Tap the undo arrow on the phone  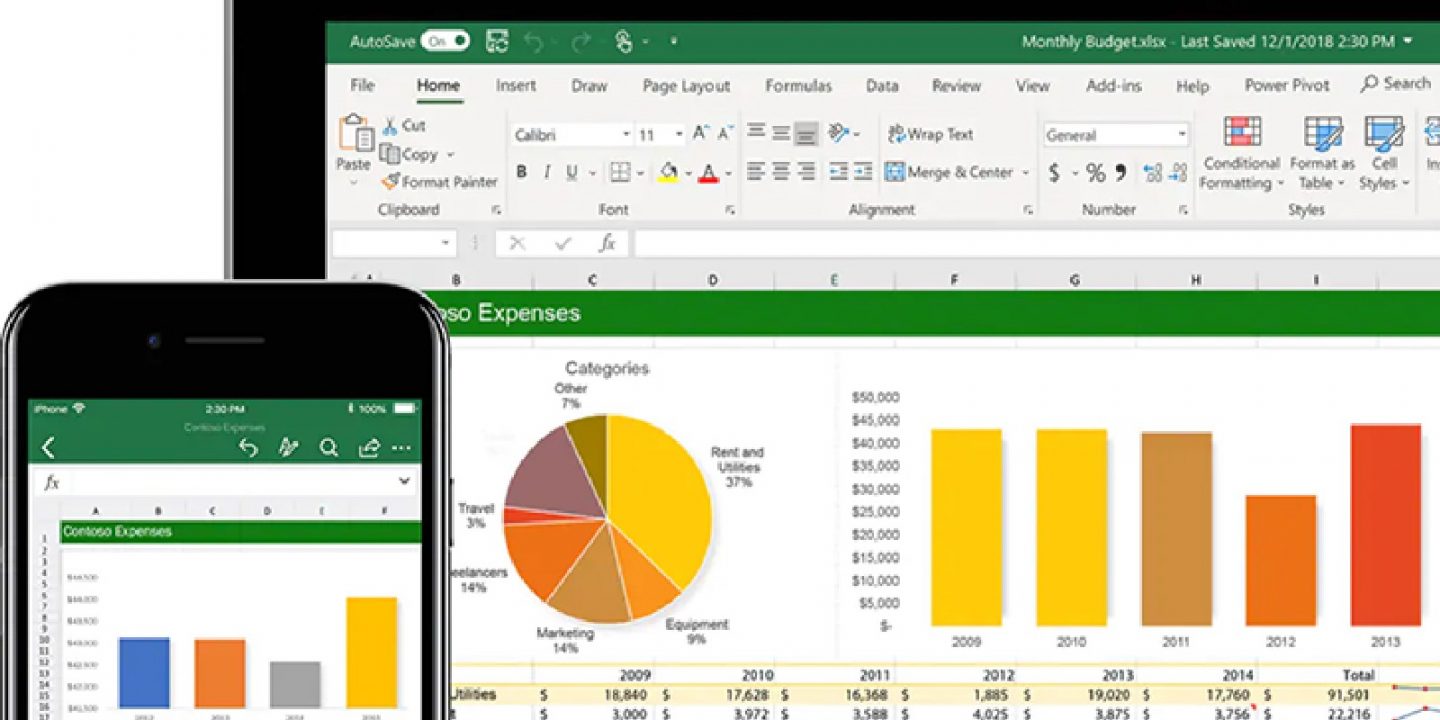[x=248, y=448]
